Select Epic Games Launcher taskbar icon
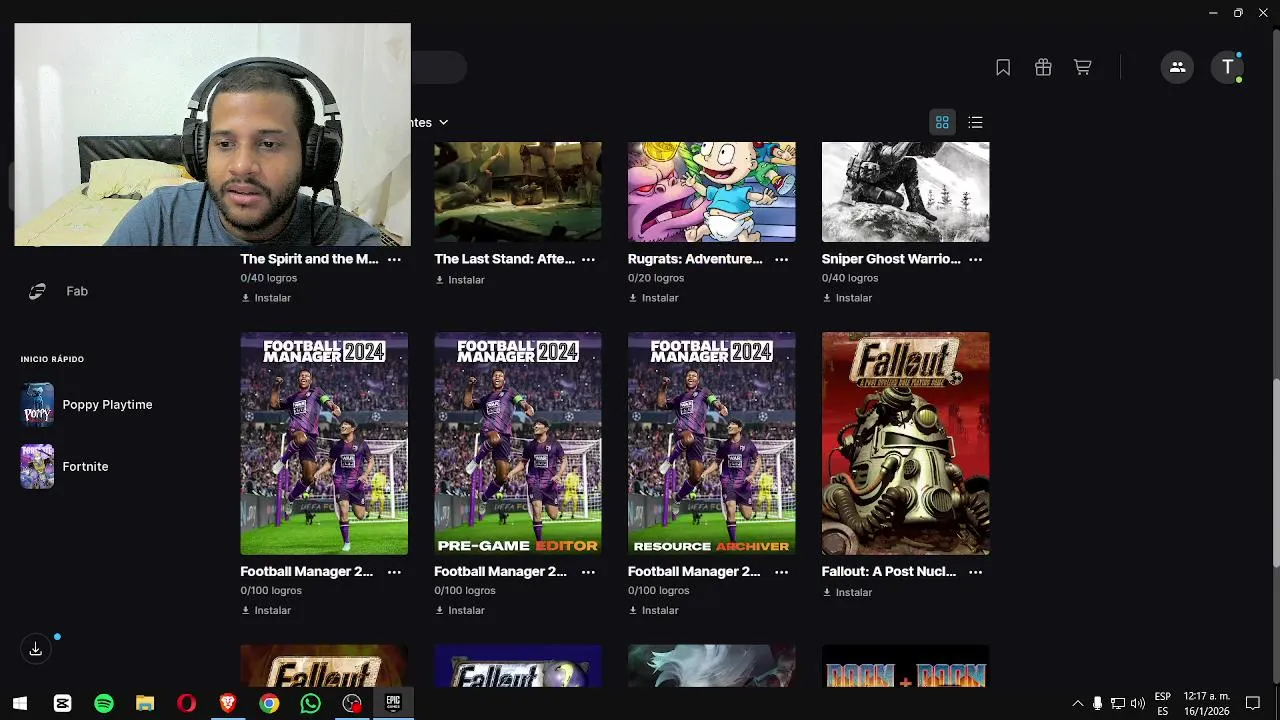The width and height of the screenshot is (1280, 720). [x=393, y=704]
